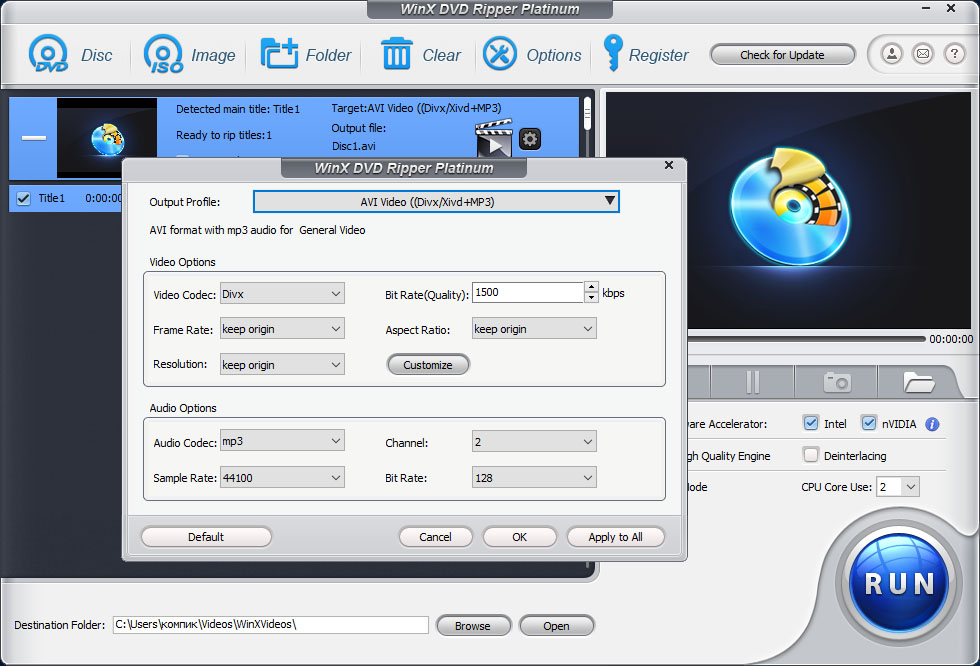Open the Output Profile dropdown
980x666 pixels.
point(436,202)
